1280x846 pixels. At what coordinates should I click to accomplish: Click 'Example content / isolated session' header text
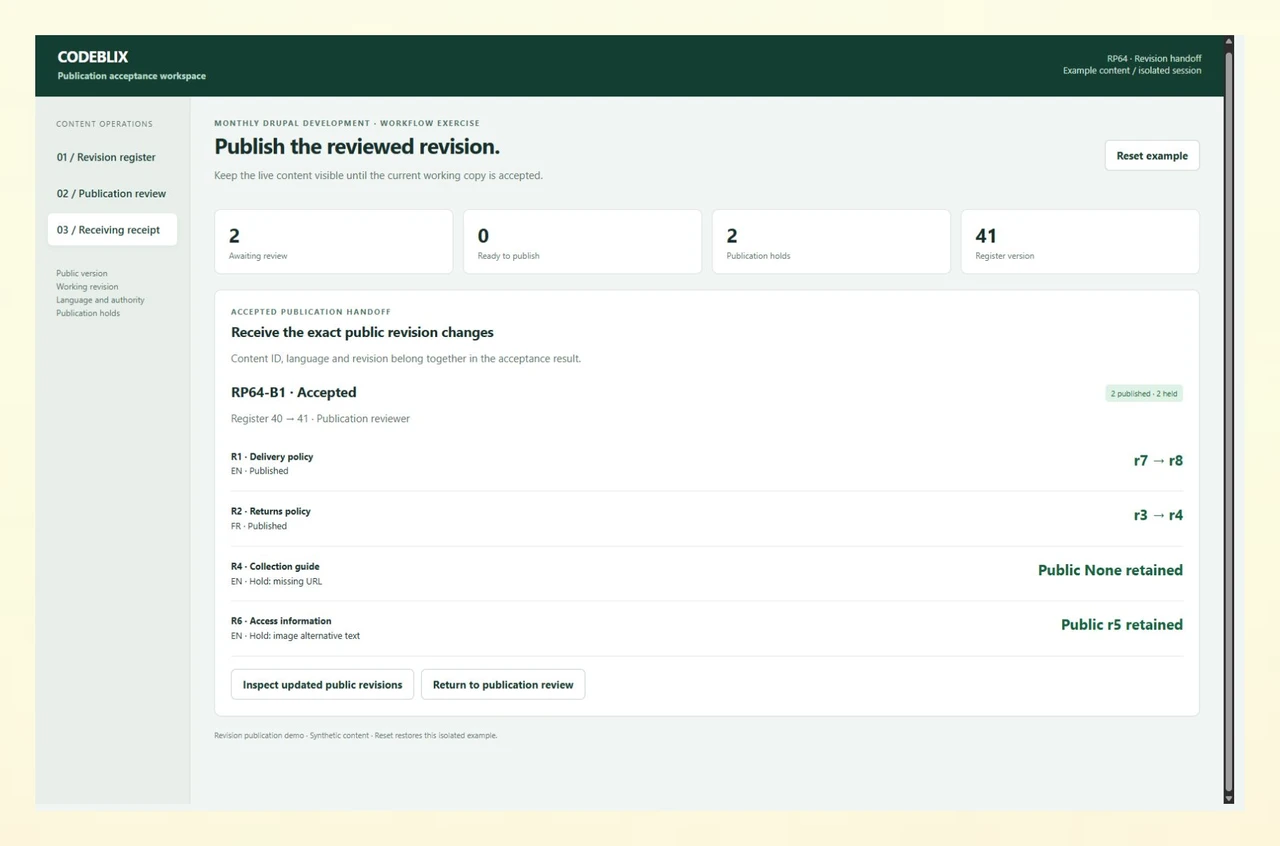[1132, 71]
